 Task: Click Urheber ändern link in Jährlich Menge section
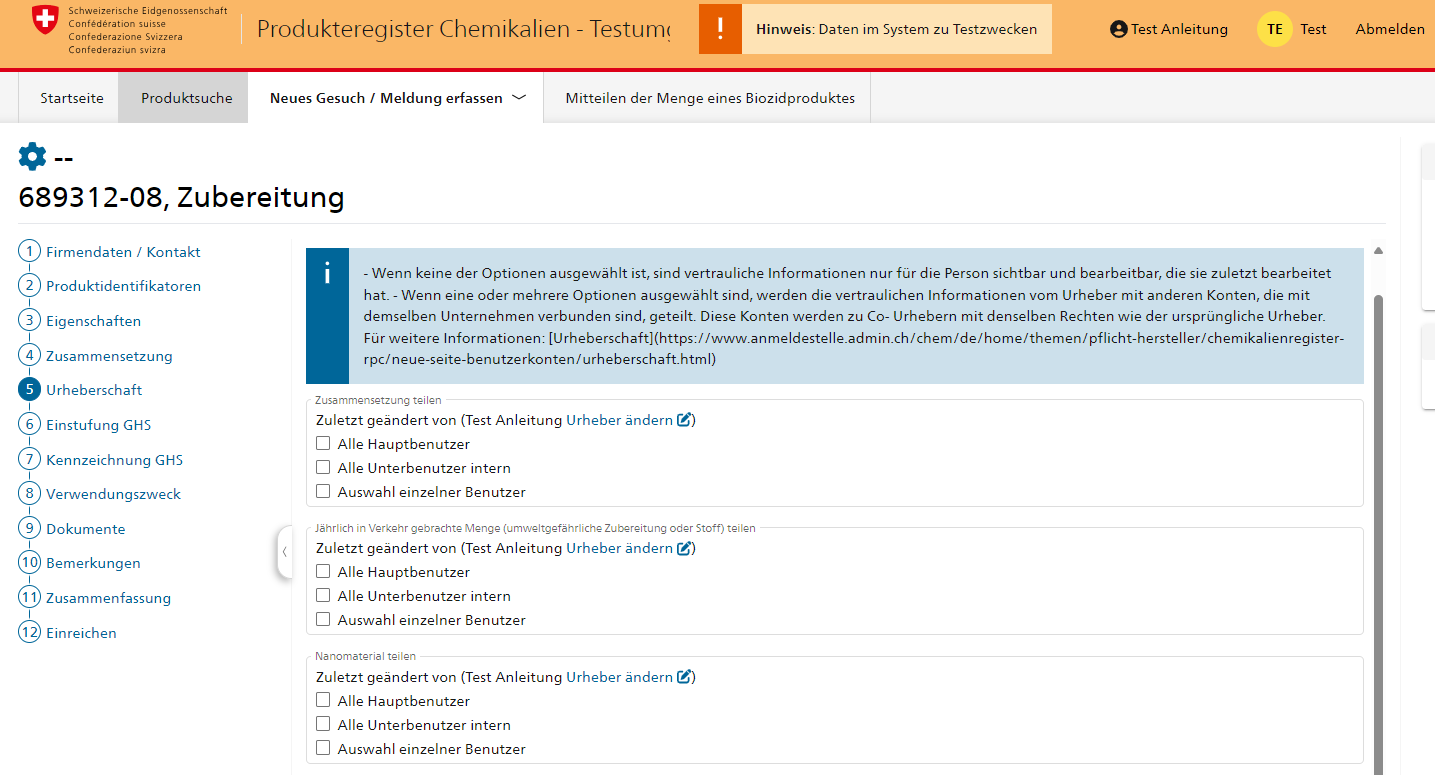(619, 548)
